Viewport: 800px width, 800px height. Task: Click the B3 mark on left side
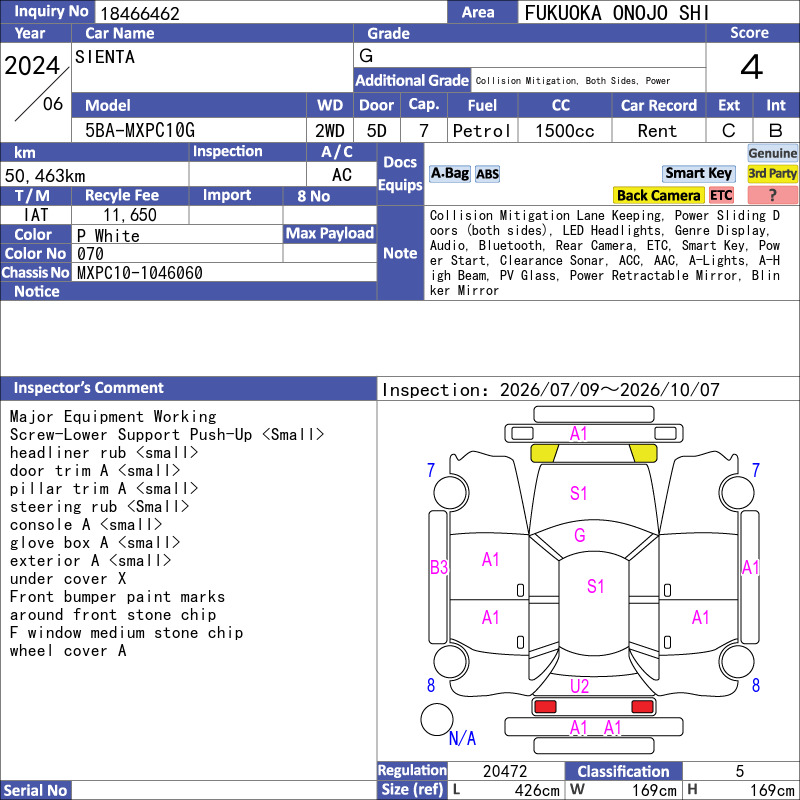439,567
